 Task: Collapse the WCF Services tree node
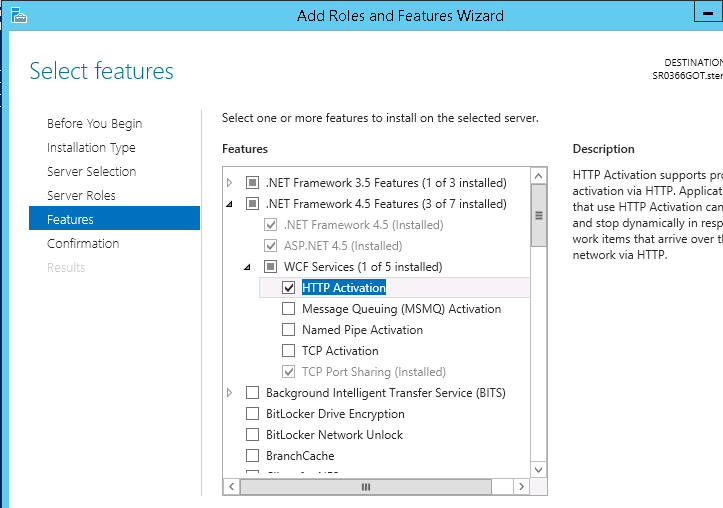[248, 267]
